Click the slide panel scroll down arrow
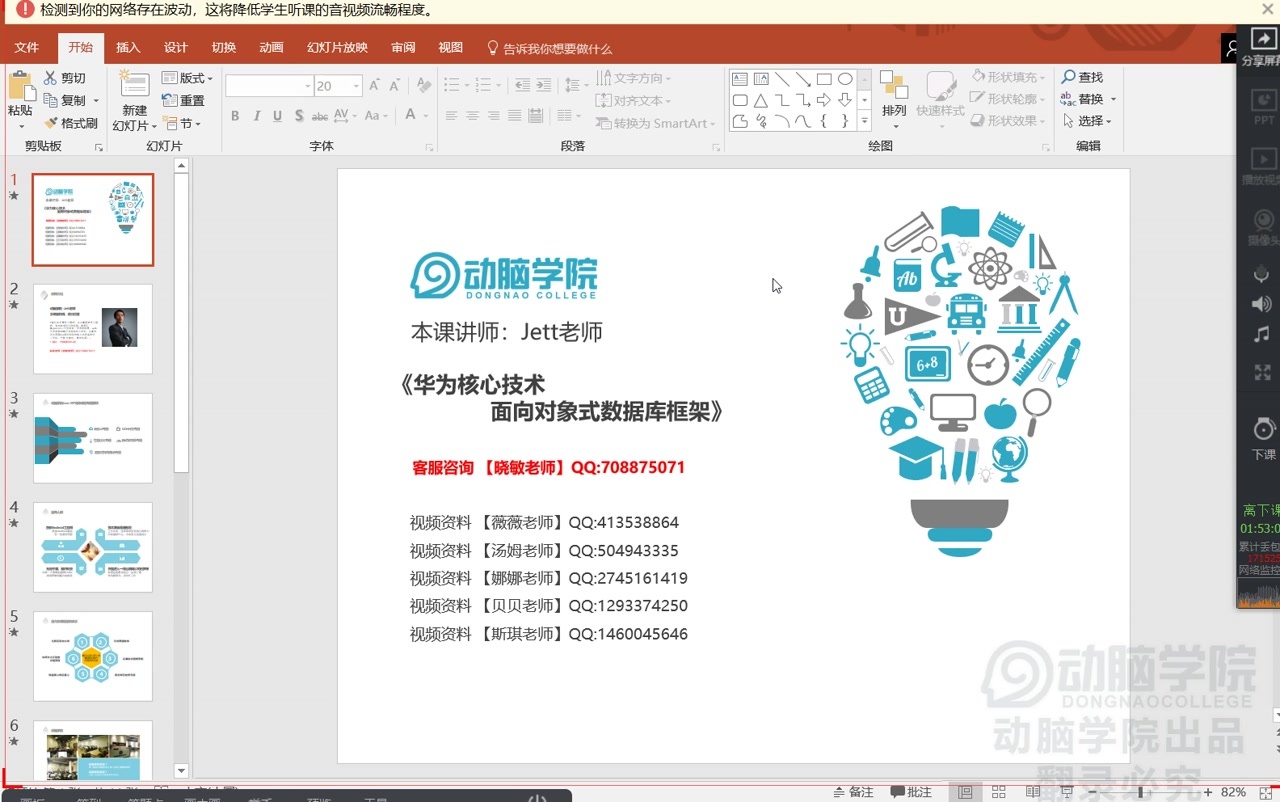The width and height of the screenshot is (1280, 802). click(181, 770)
